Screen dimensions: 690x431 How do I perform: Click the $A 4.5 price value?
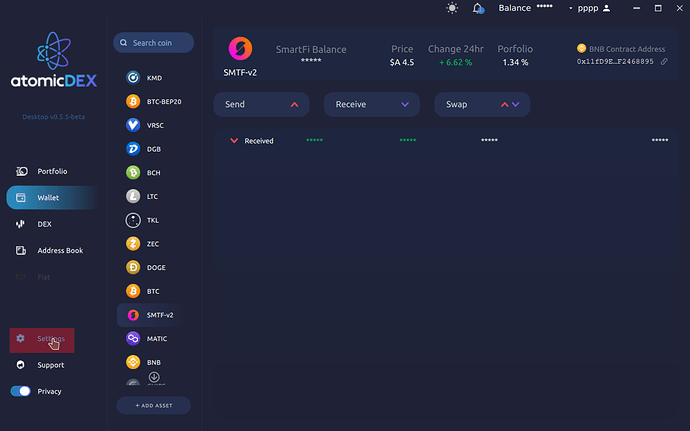point(402,63)
